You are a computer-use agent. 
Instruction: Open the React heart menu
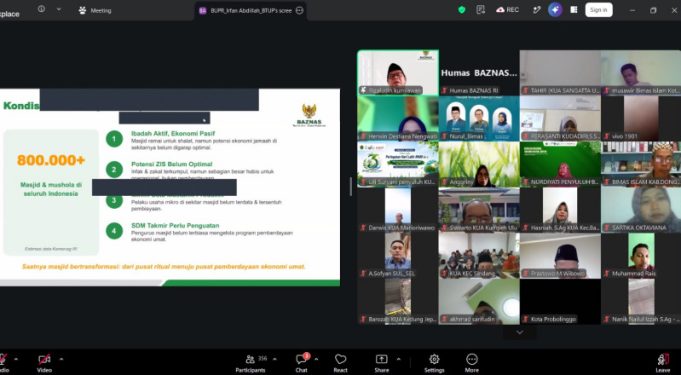340,363
